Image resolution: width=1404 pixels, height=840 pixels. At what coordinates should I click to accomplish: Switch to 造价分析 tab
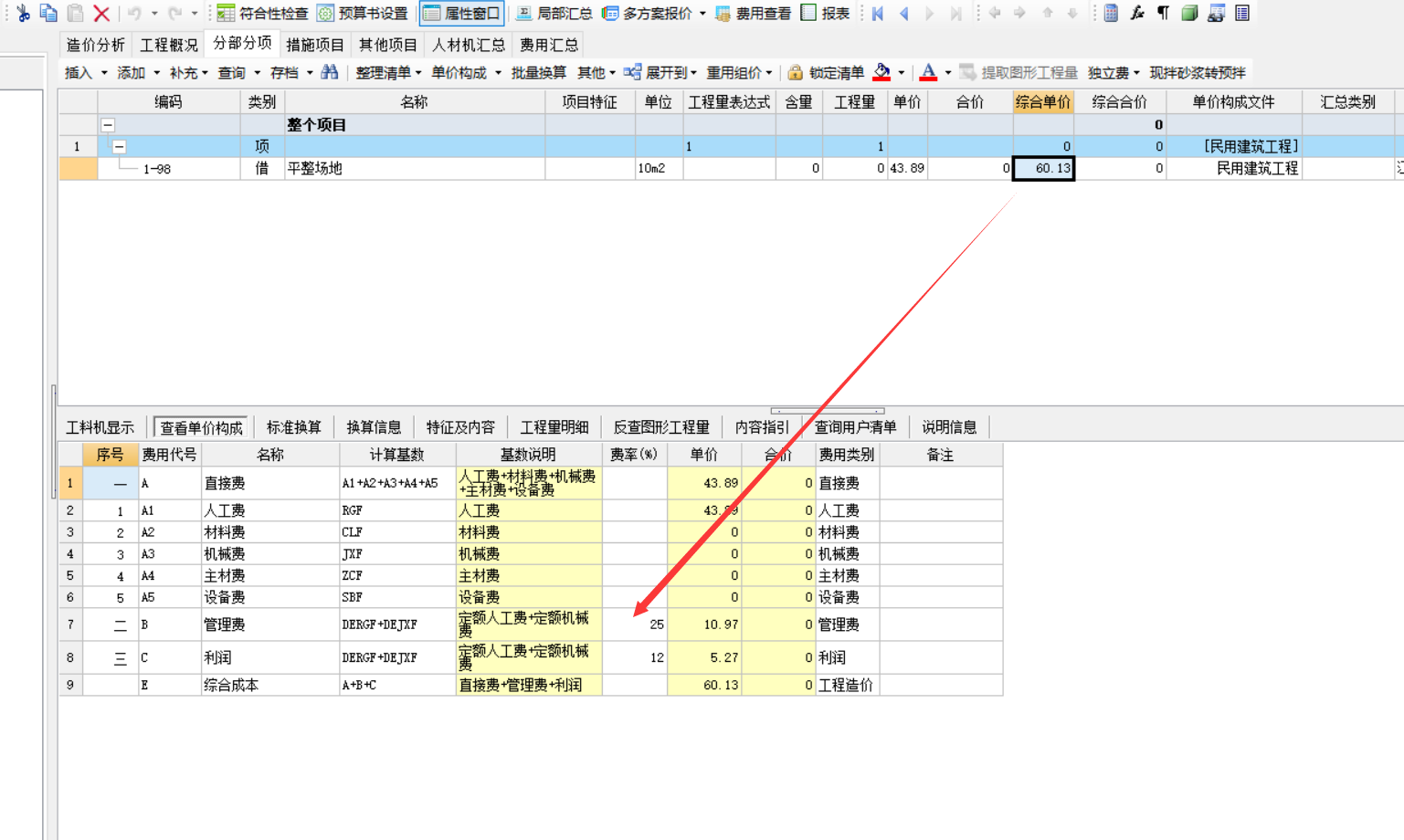[x=96, y=45]
